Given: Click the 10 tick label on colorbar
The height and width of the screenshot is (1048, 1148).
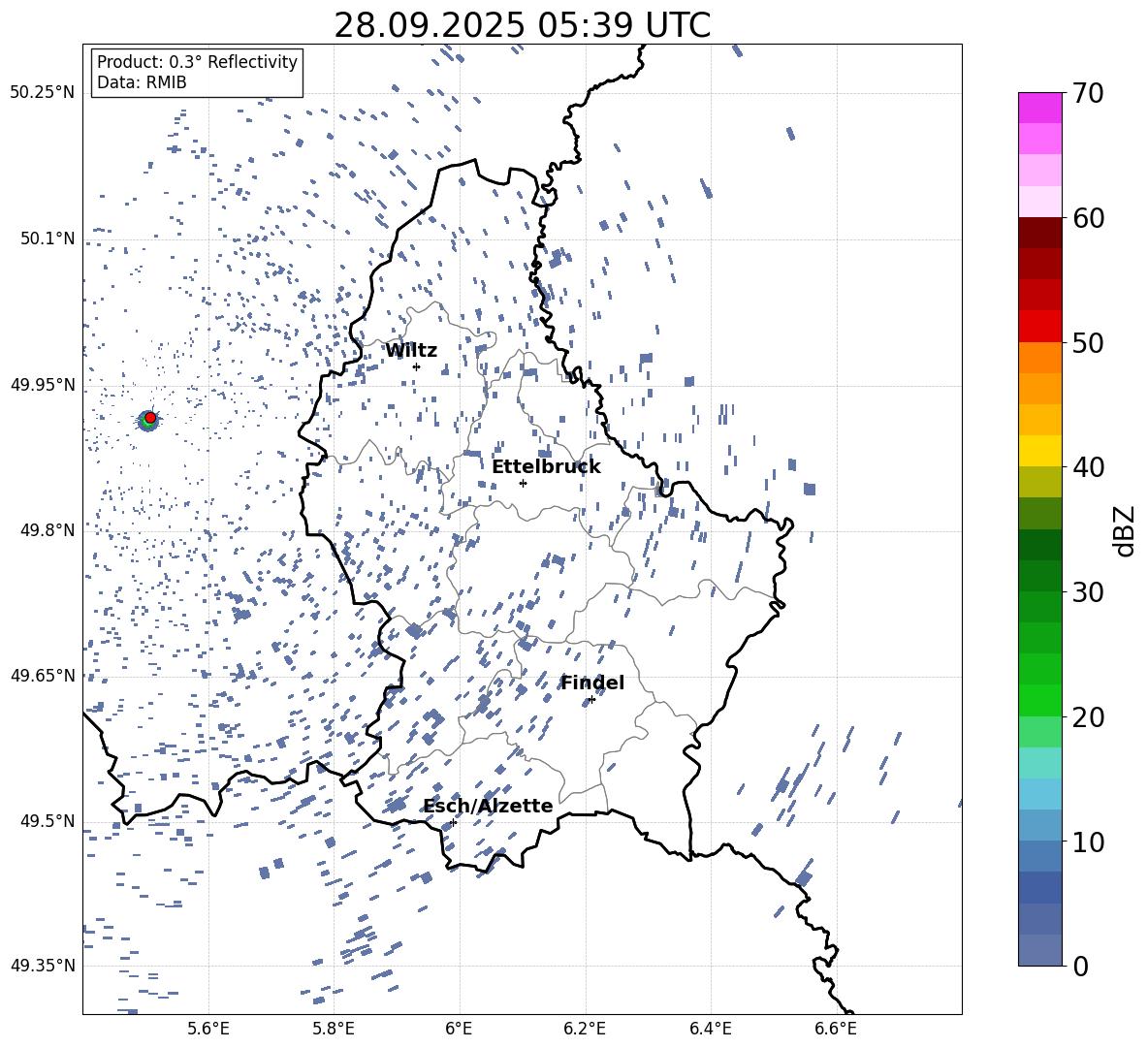Looking at the screenshot, I should click(1089, 842).
